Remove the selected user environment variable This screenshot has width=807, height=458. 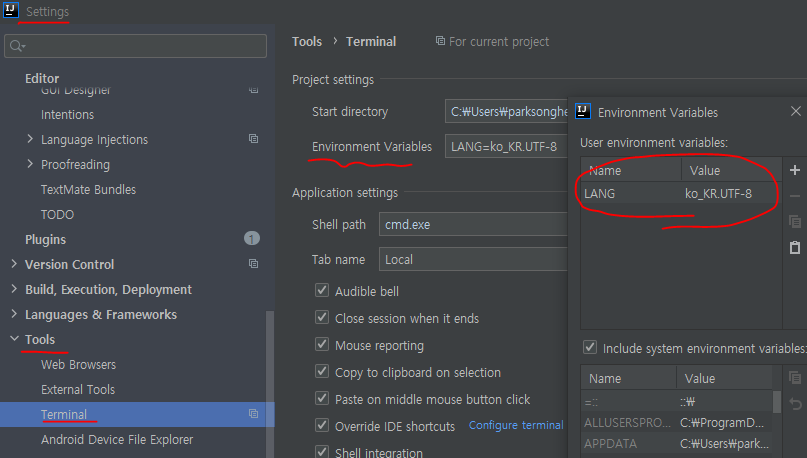point(795,196)
